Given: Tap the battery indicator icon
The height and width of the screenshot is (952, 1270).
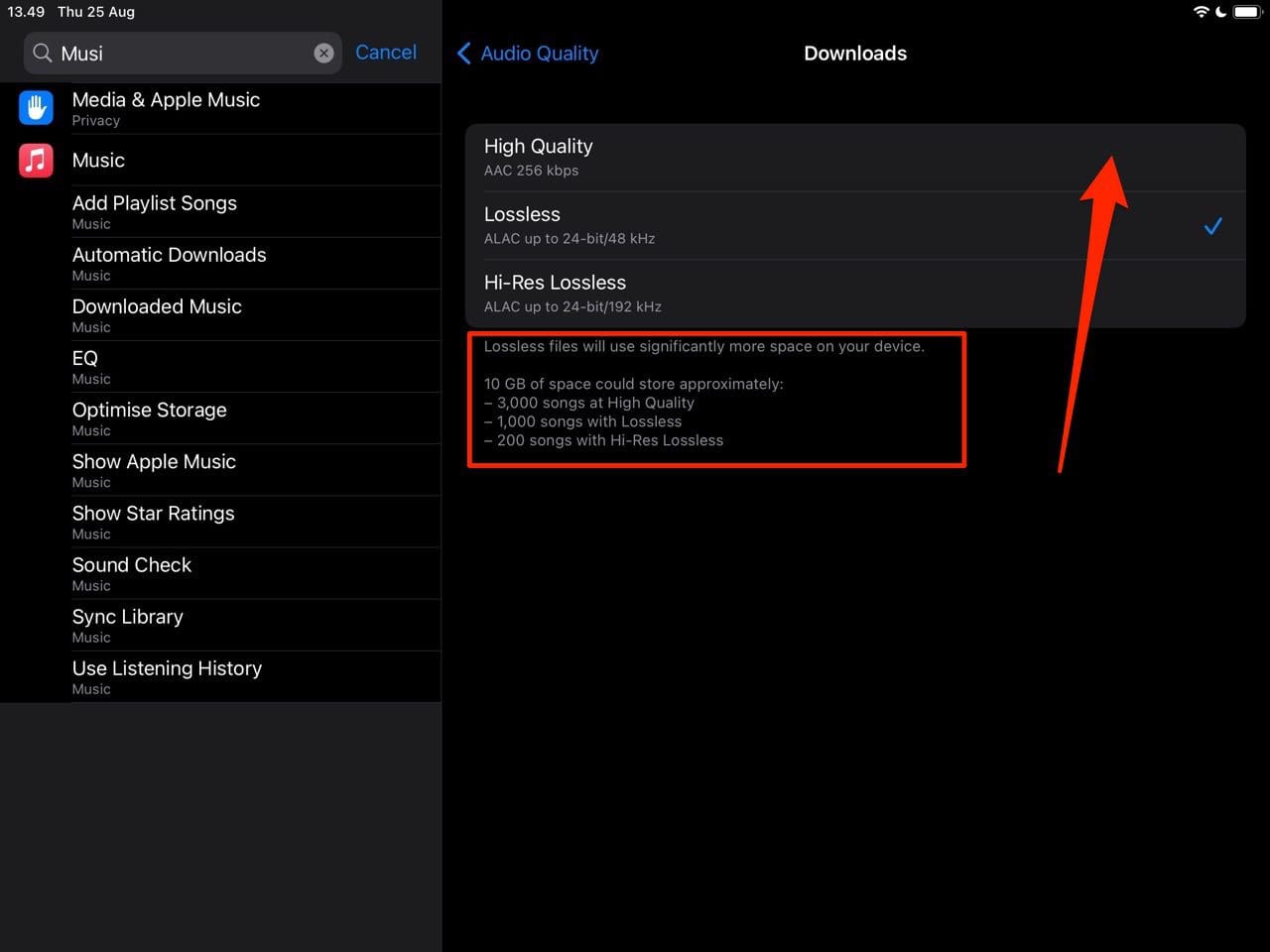Looking at the screenshot, I should tap(1246, 12).
